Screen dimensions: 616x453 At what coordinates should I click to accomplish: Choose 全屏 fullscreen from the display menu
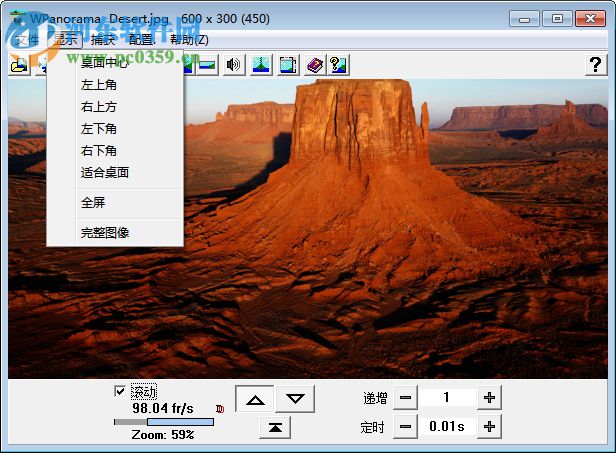click(x=116, y=203)
